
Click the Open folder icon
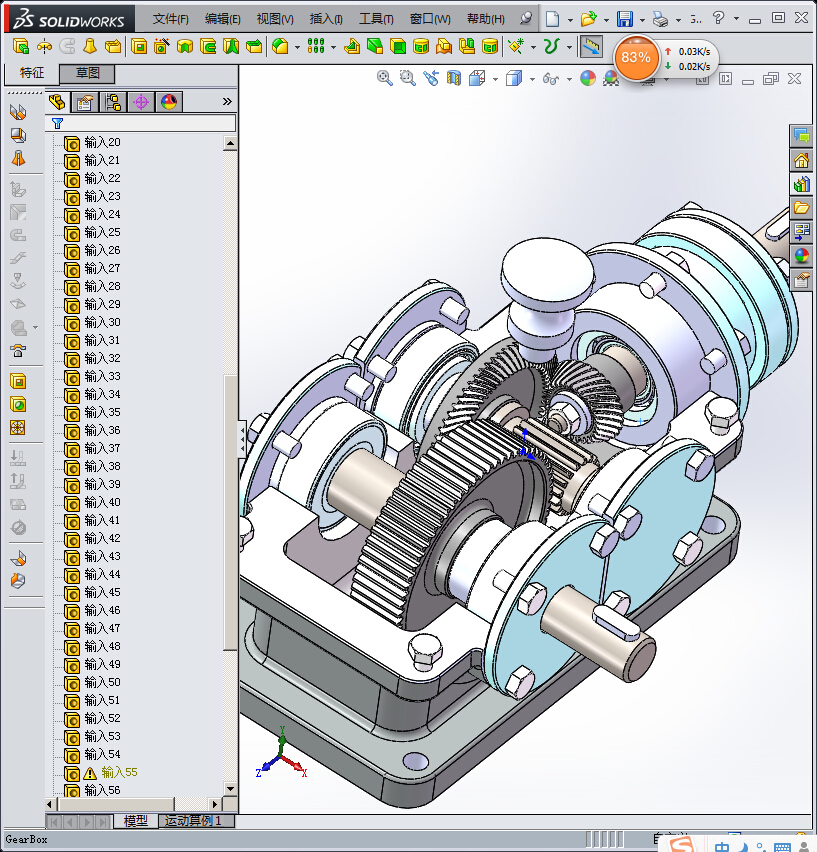tap(588, 19)
